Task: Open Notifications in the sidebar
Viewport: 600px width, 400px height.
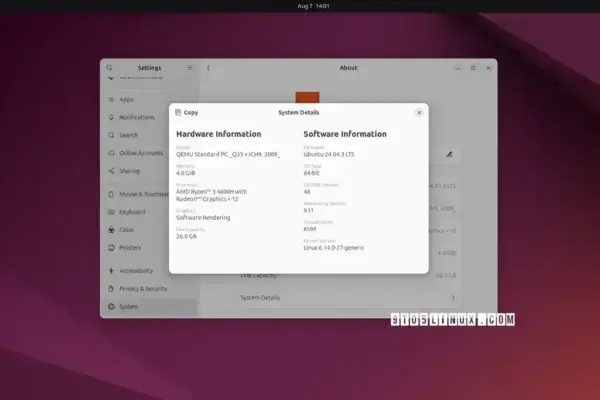Action: (x=149, y=117)
